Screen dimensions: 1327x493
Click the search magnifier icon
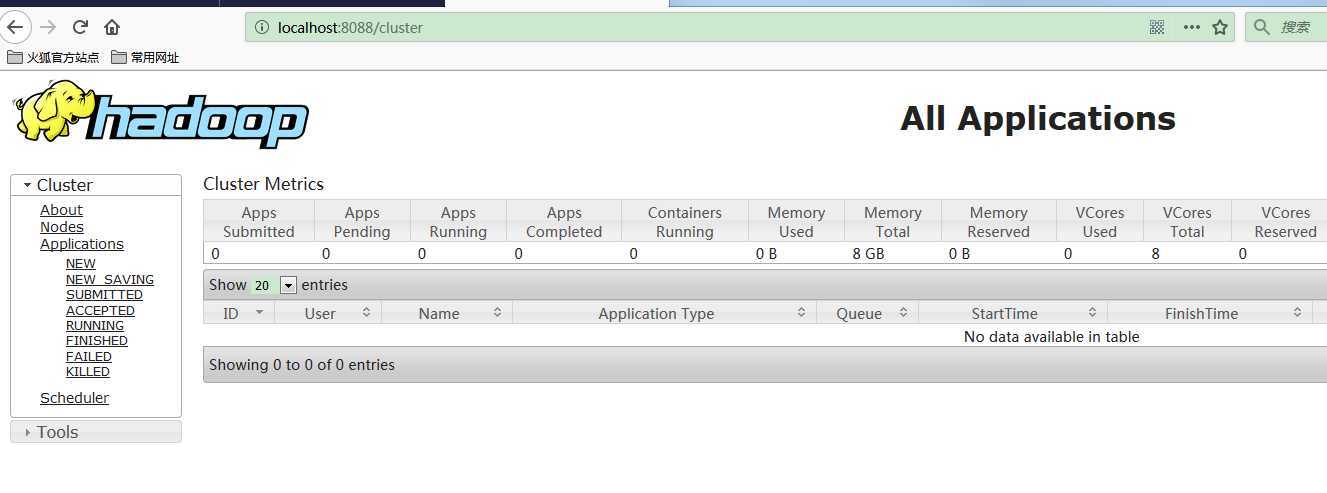pos(1262,27)
